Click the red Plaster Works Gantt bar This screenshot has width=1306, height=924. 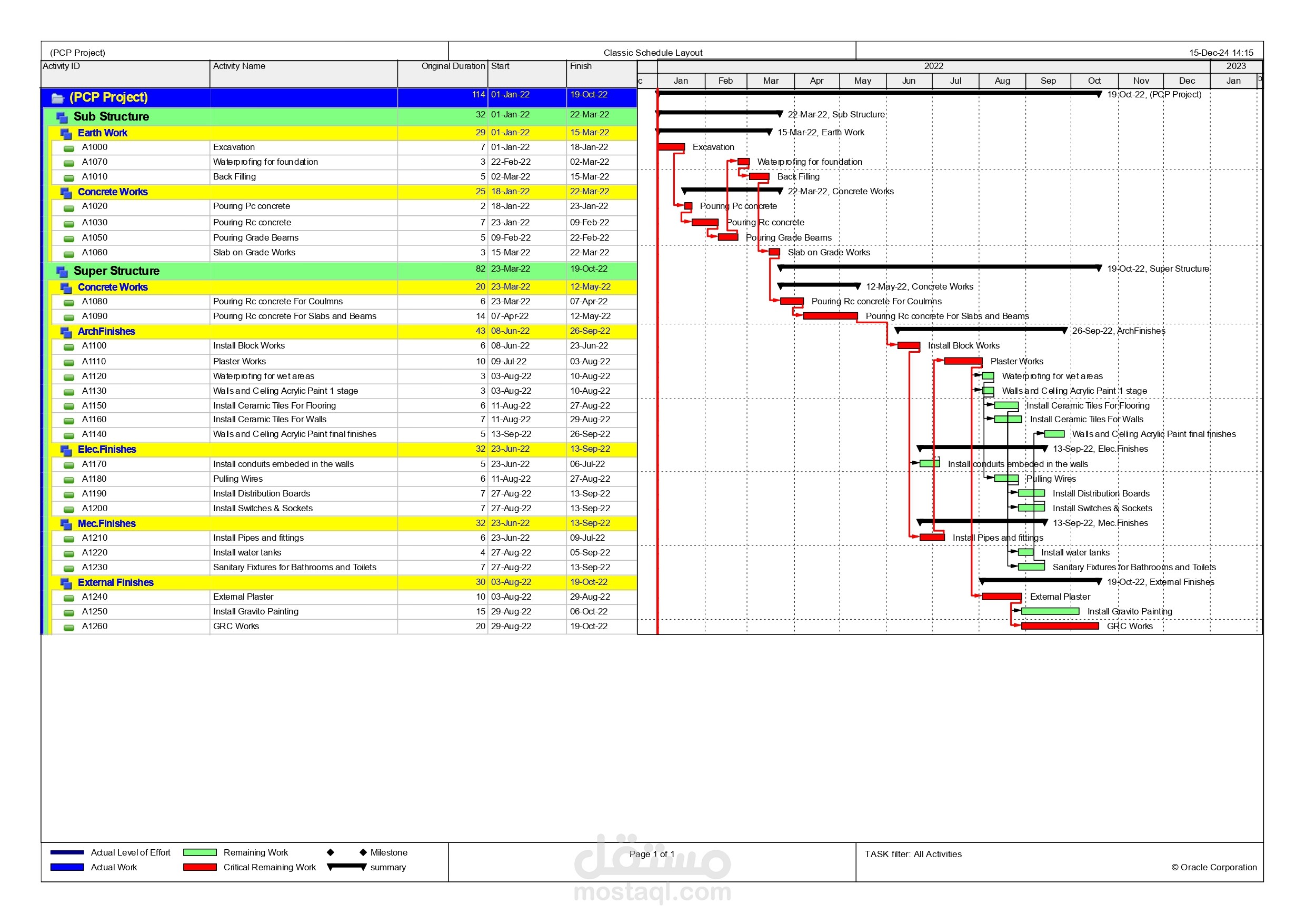click(x=963, y=361)
